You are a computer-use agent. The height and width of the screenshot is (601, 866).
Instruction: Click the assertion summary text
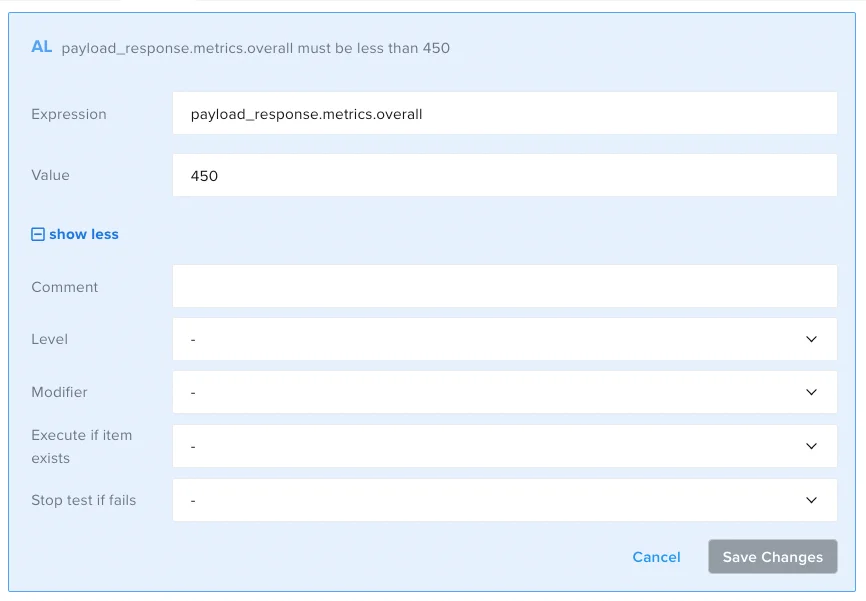256,47
